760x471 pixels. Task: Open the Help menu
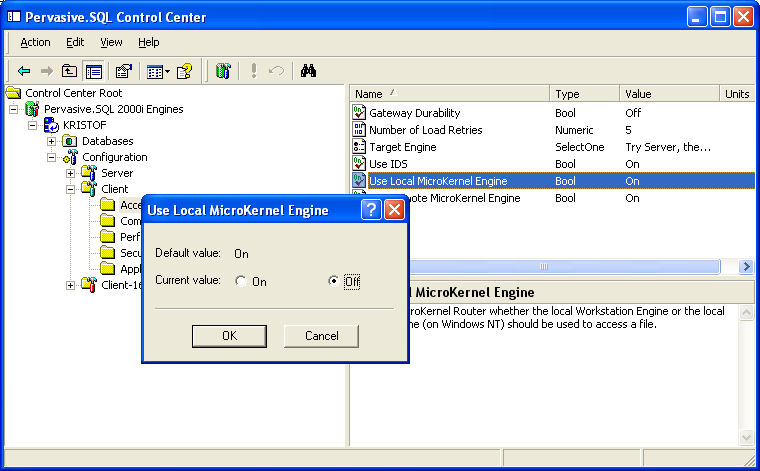click(148, 43)
